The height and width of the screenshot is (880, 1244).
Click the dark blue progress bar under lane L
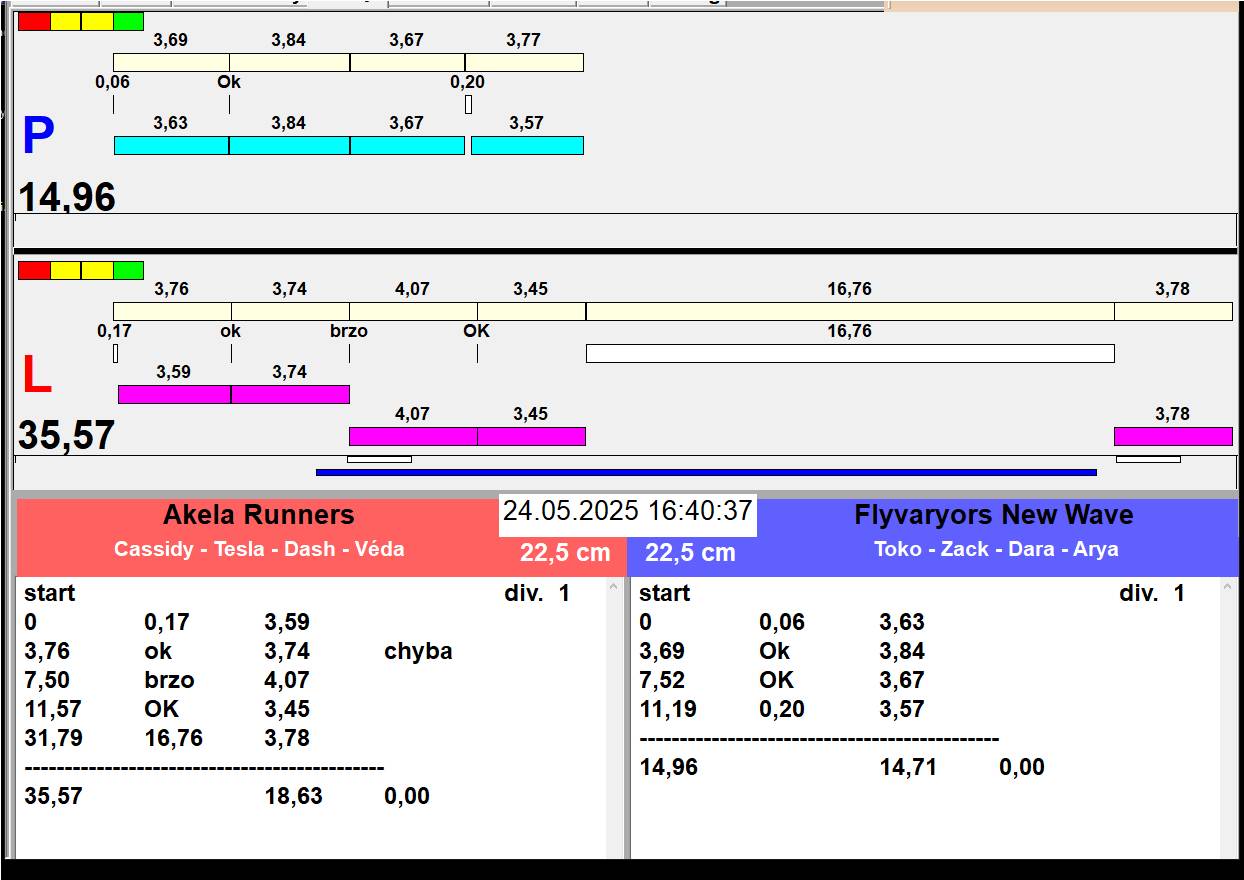point(706,472)
